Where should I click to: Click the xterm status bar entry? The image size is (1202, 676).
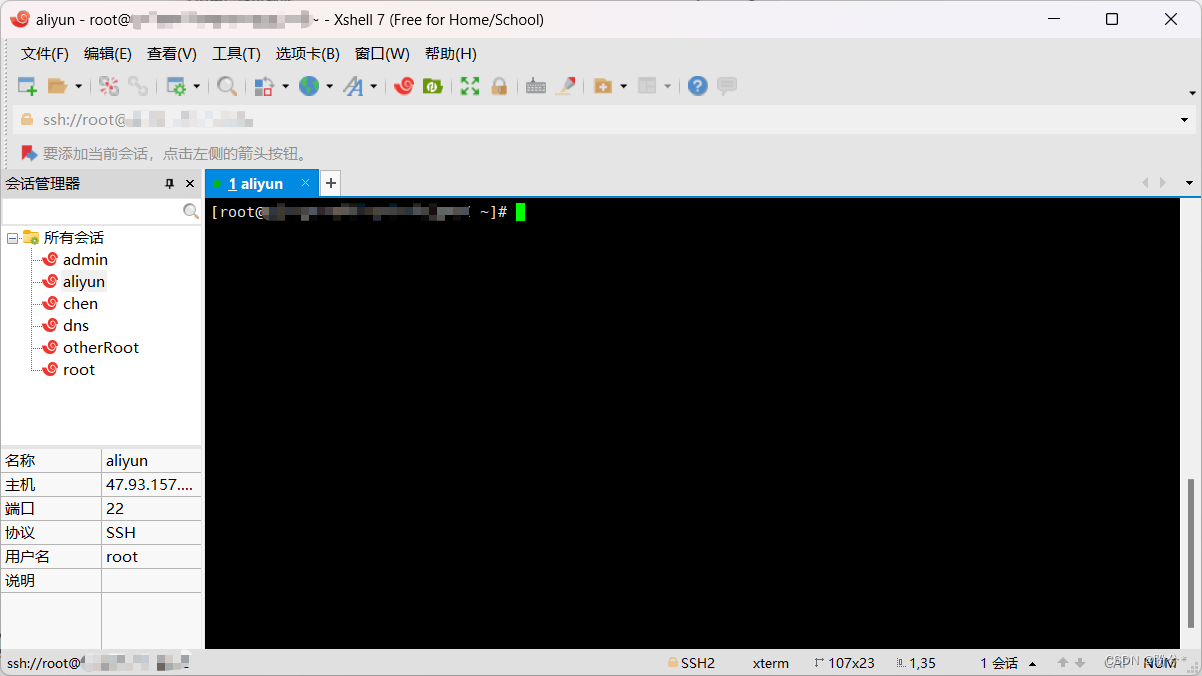pyautogui.click(x=771, y=663)
